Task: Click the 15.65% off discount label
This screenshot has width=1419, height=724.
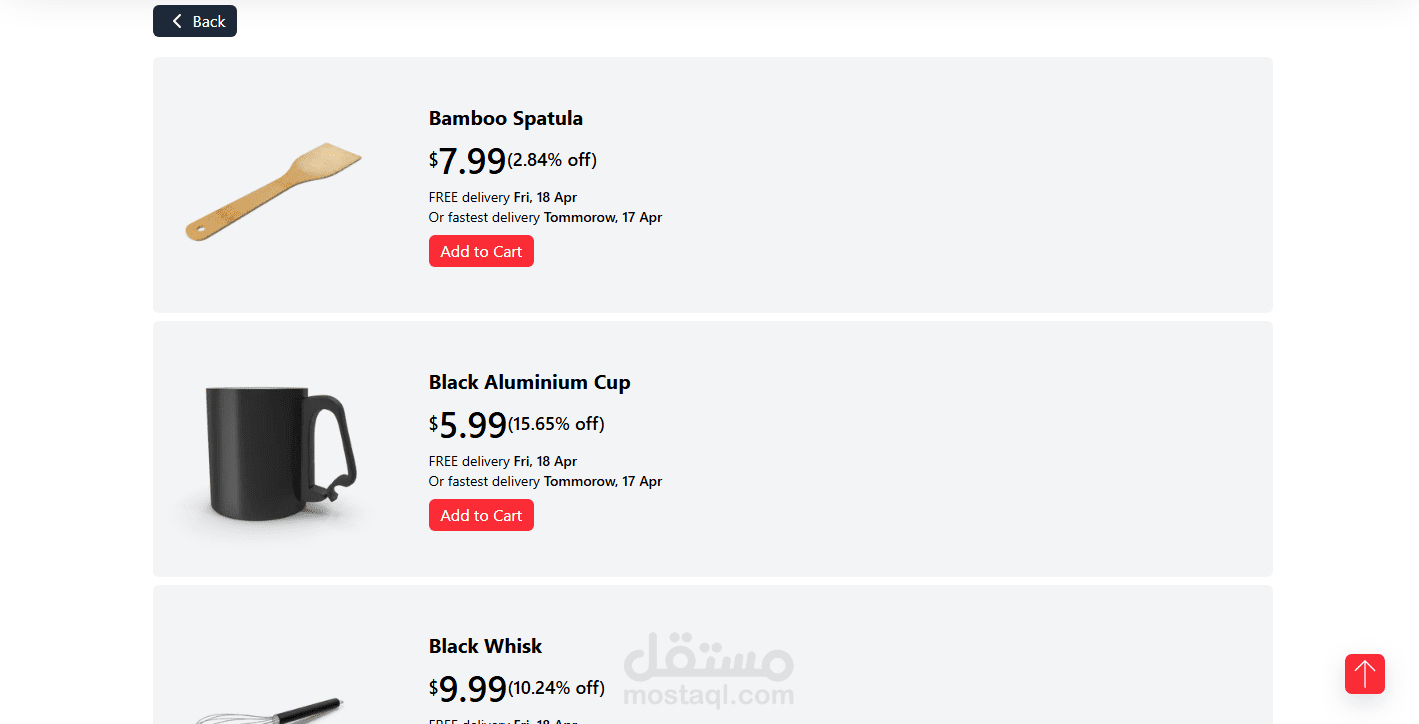Action: coord(556,424)
